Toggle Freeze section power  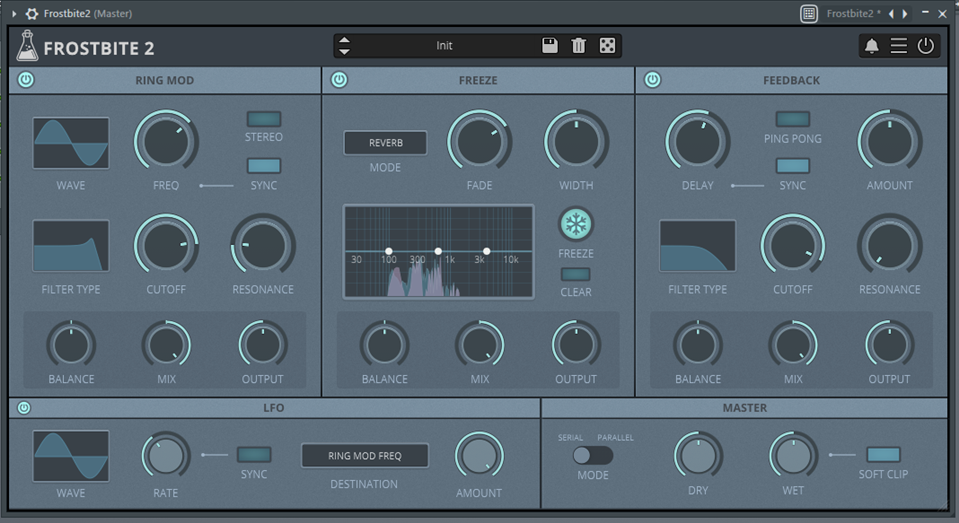pos(339,80)
